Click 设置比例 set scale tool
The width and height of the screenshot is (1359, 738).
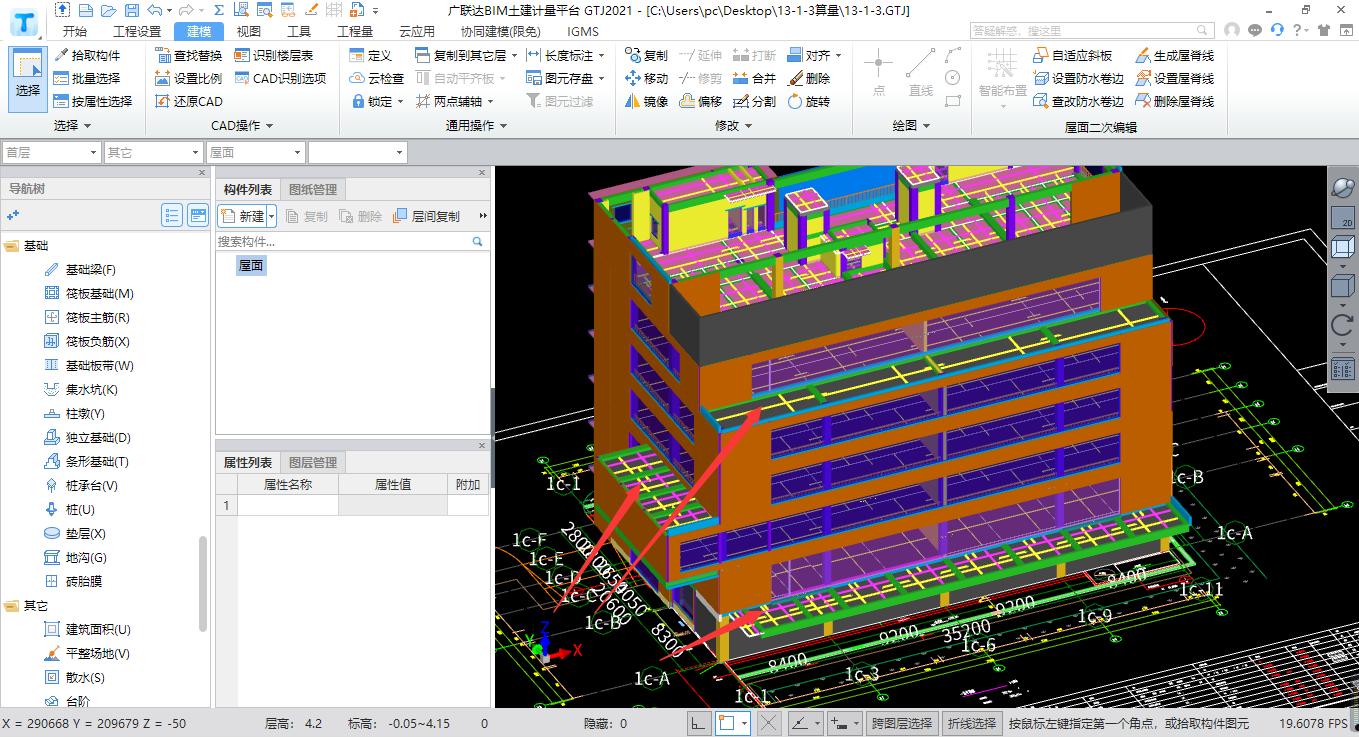(189, 78)
